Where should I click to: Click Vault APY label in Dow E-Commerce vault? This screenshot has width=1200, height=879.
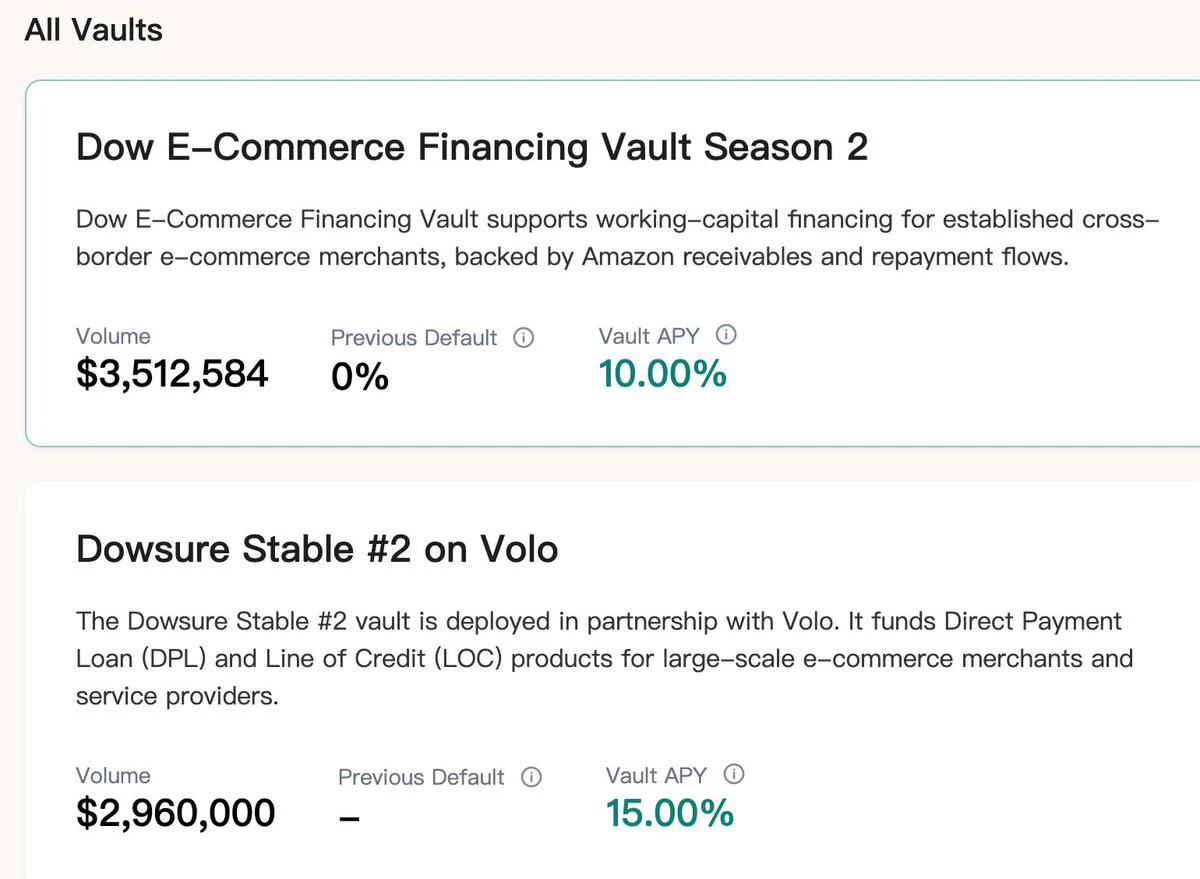click(x=649, y=337)
